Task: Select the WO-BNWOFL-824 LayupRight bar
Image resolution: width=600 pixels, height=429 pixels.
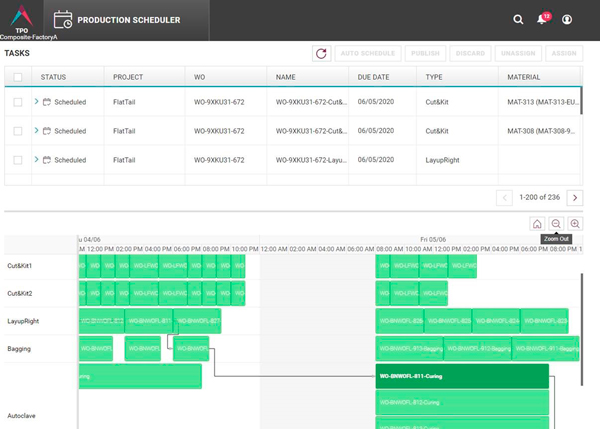Action: coord(496,321)
